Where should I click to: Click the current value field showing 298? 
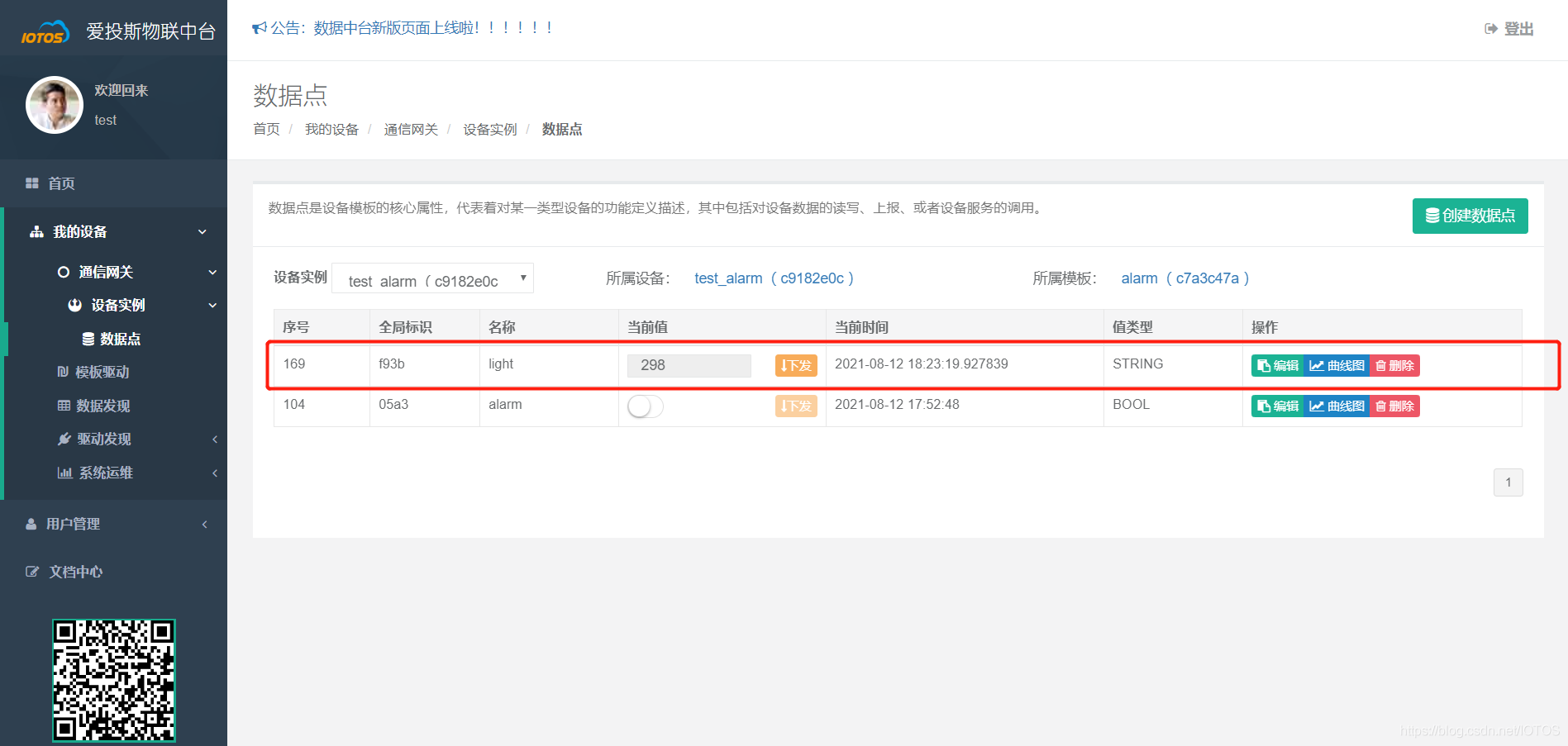(x=689, y=365)
